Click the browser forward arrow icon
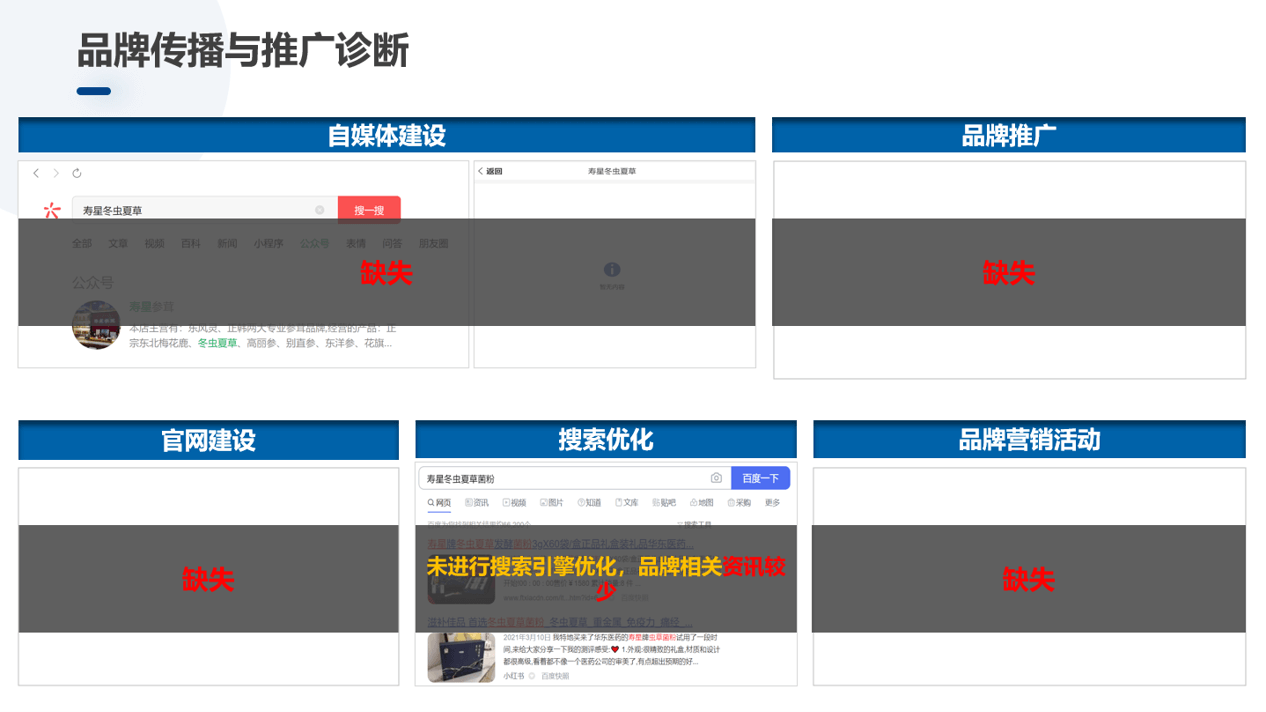Viewport: 1266px width, 712px height. (x=56, y=173)
